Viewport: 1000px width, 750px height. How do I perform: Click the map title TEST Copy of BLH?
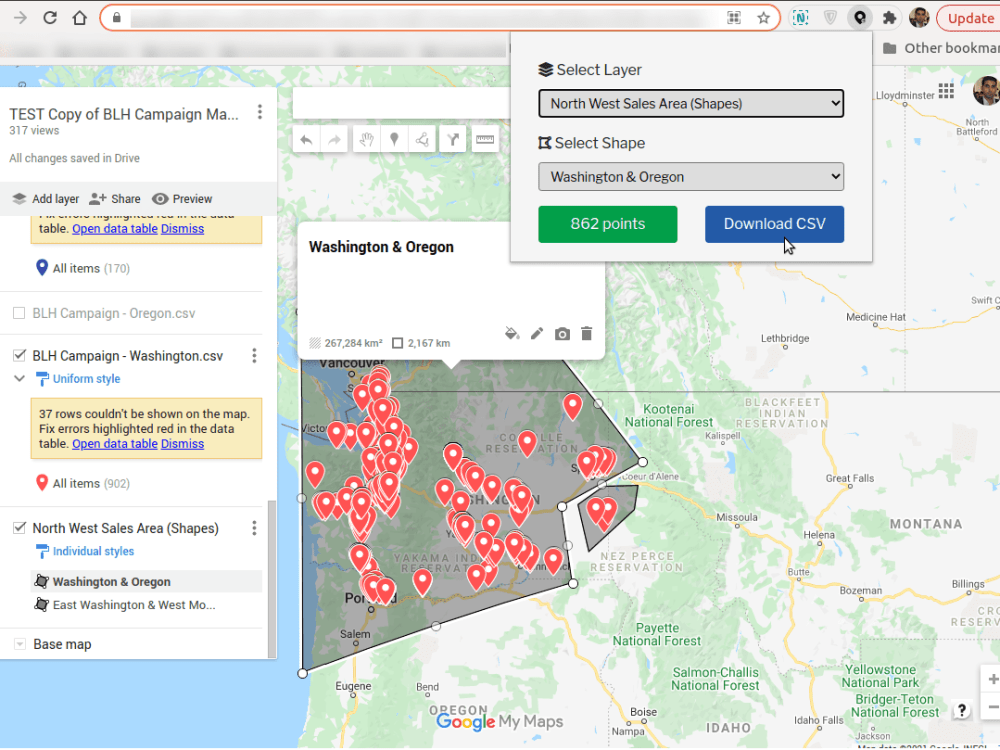coord(124,114)
